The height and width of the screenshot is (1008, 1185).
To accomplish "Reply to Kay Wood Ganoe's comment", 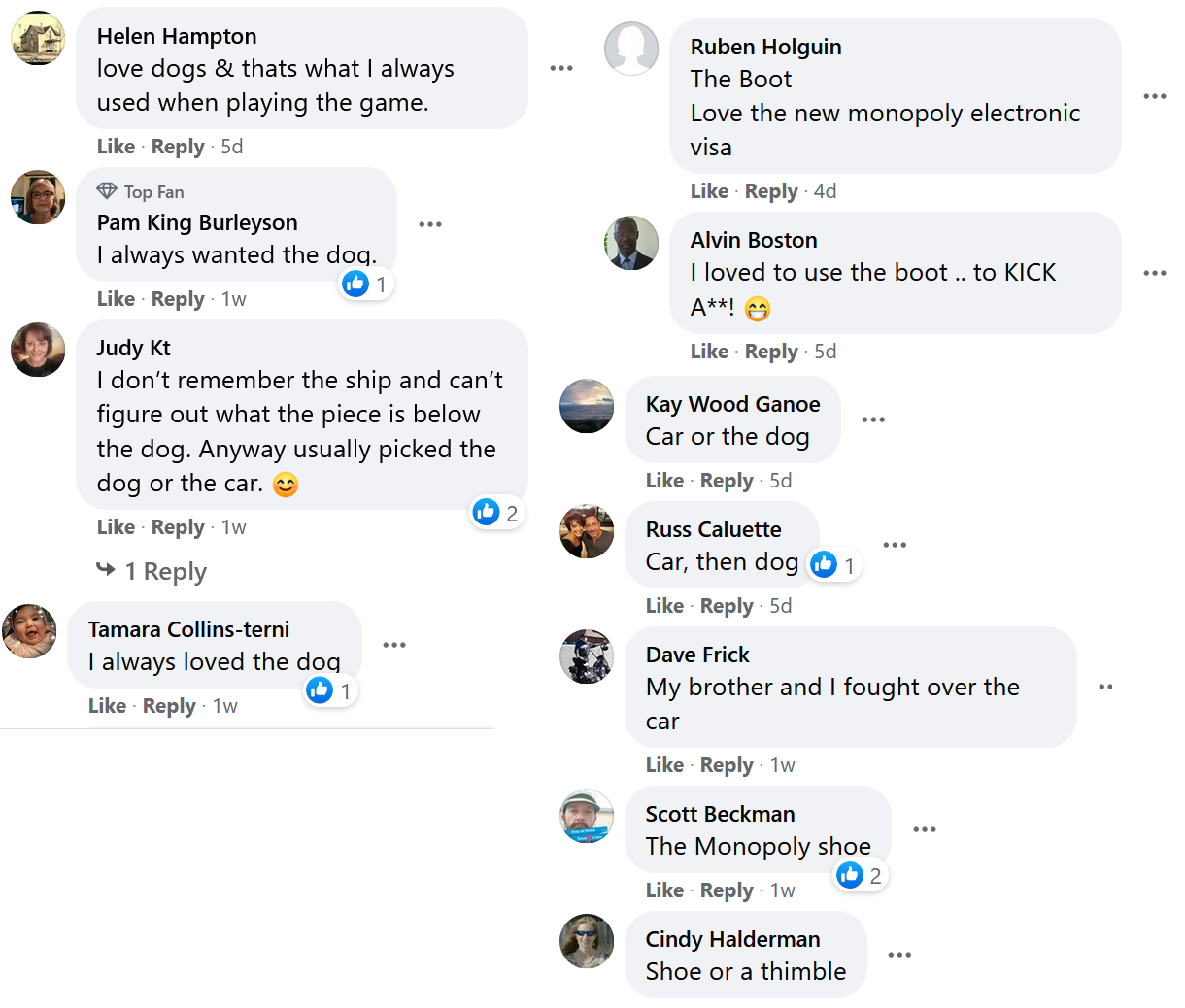I will 727,481.
